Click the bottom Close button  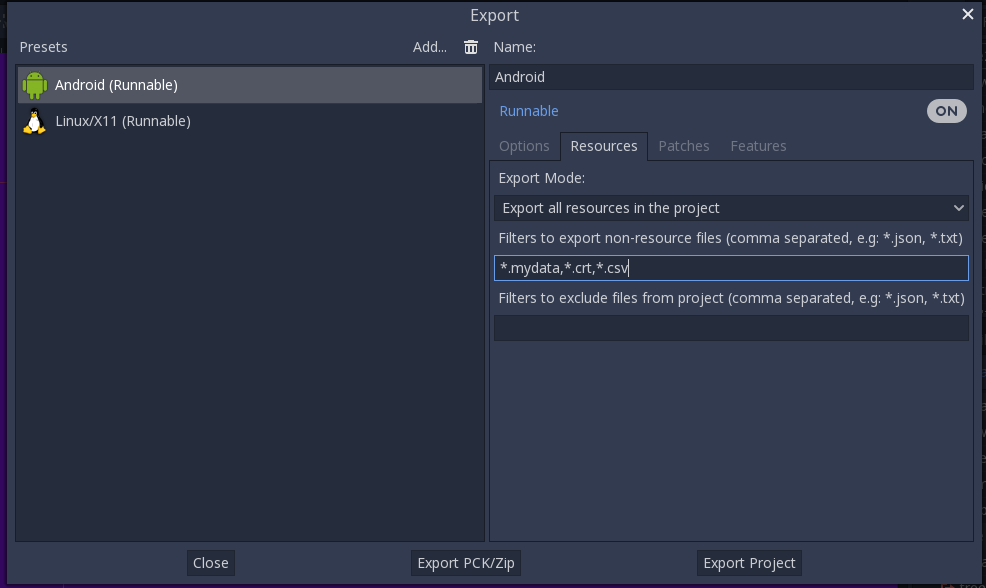click(211, 563)
